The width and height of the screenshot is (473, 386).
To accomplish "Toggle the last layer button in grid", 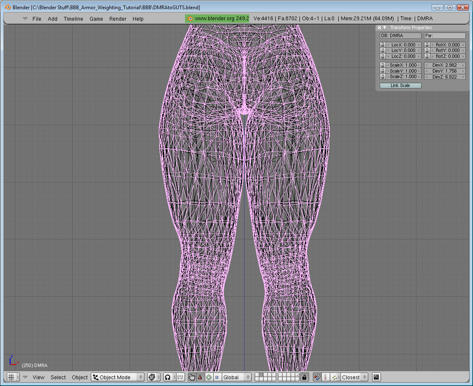I will coord(297,379).
